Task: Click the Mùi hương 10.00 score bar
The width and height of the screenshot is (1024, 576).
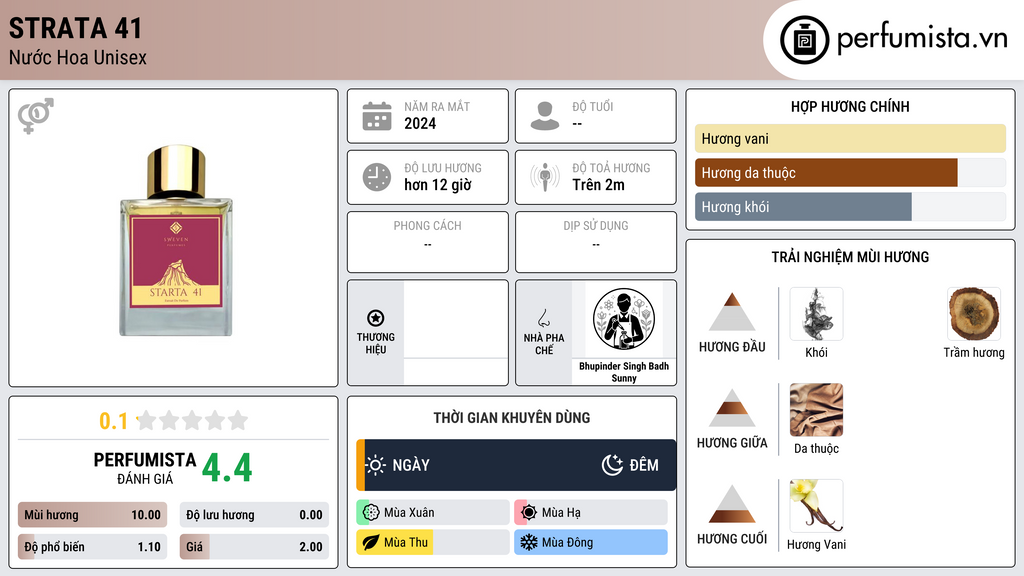Action: tap(92, 515)
